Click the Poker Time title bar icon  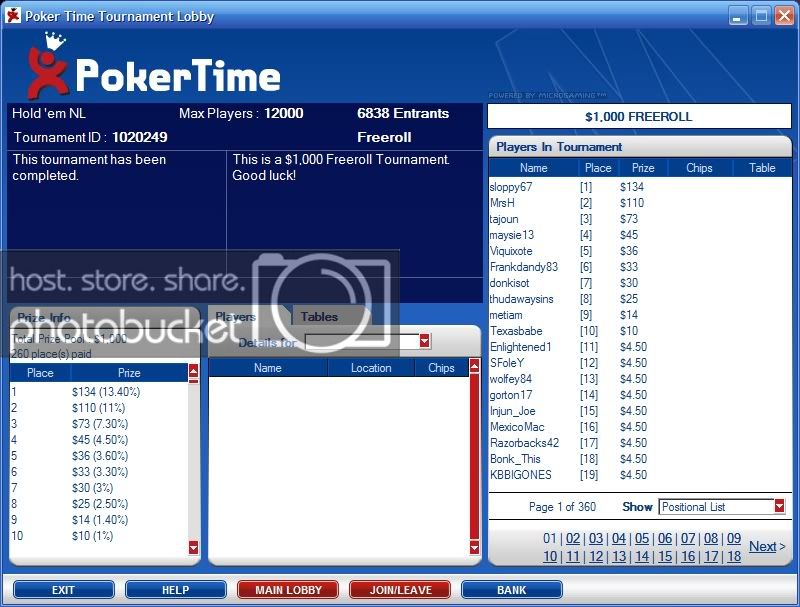[13, 16]
